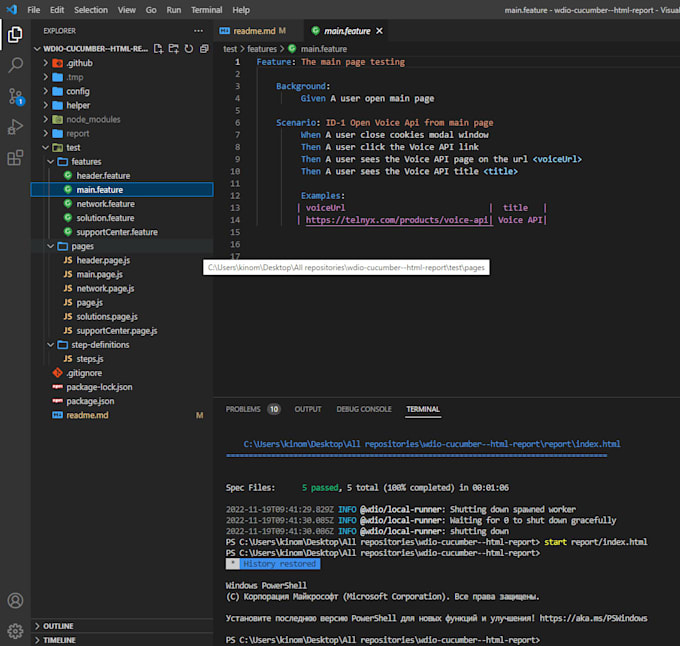Open package.json file
This screenshot has width=680, height=646.
point(122,401)
